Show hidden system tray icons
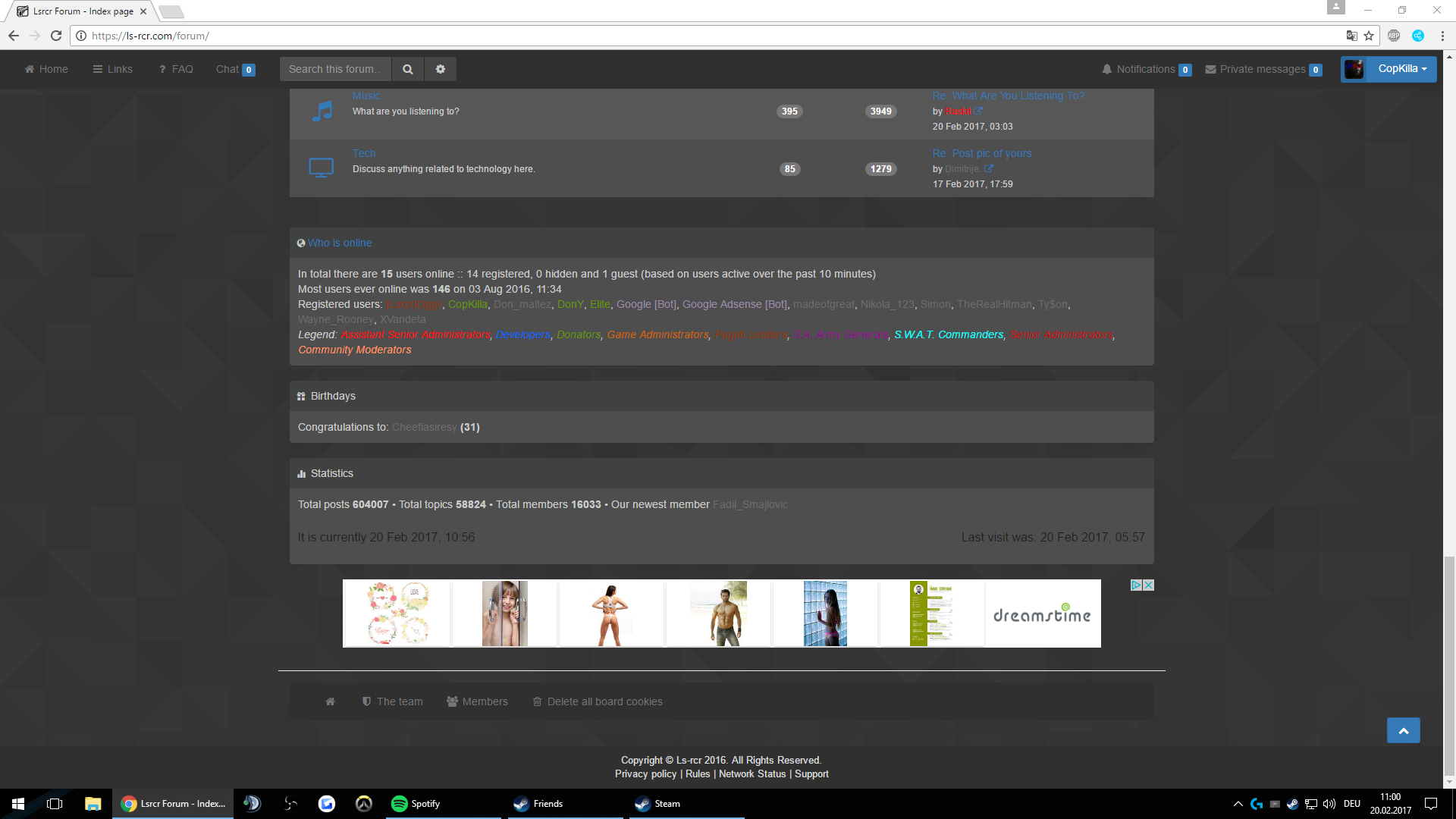This screenshot has height=819, width=1456. coord(1238,804)
